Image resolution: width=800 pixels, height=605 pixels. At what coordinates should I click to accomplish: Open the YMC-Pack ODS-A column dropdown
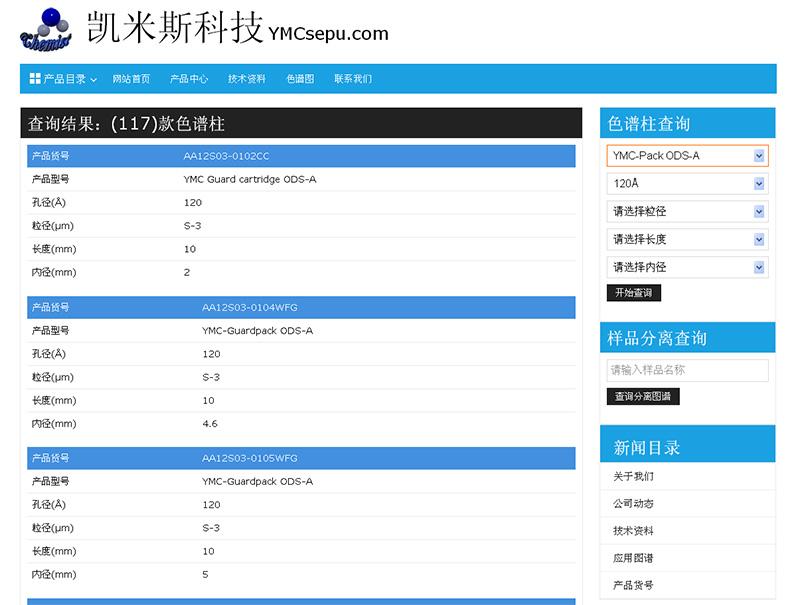[x=687, y=156]
